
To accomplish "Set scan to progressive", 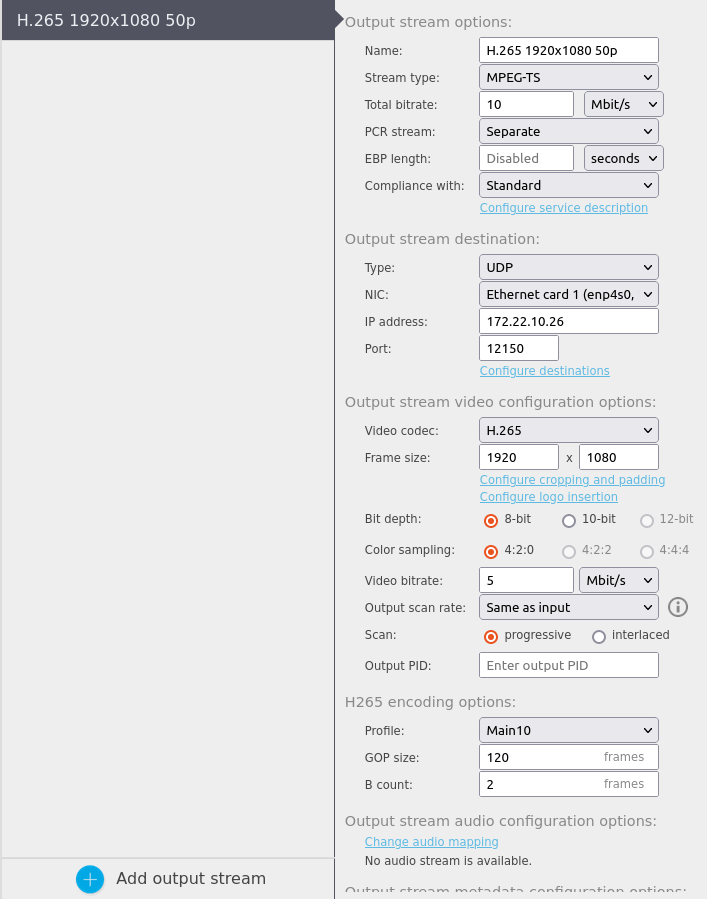I will [491, 636].
